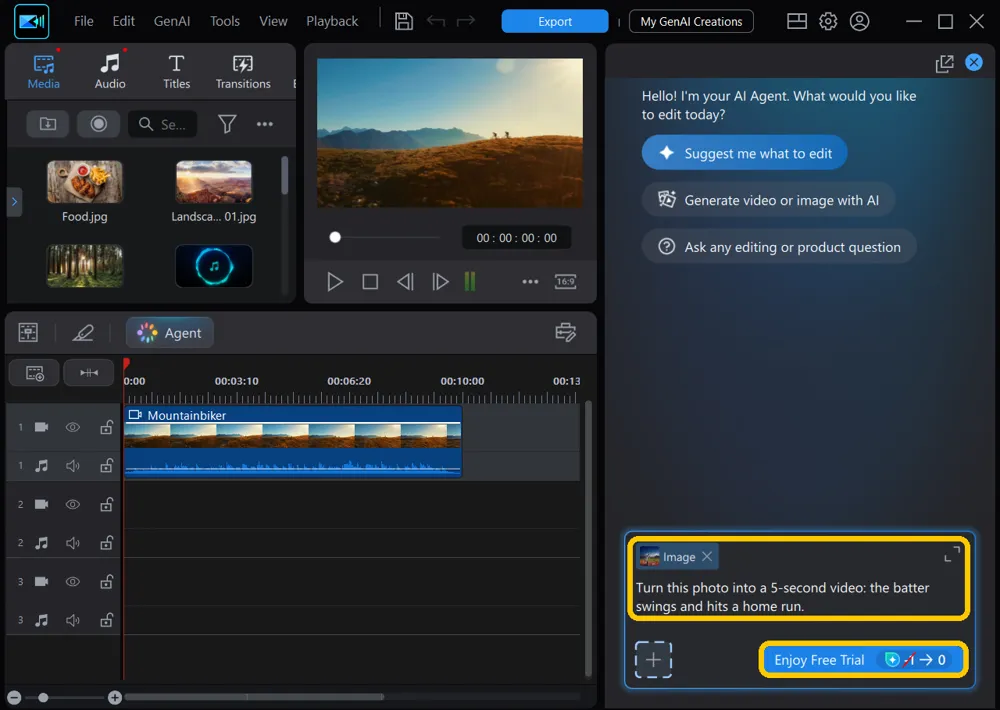The image size is (1000, 710).
Task: Step to next frame
Action: coord(440,281)
